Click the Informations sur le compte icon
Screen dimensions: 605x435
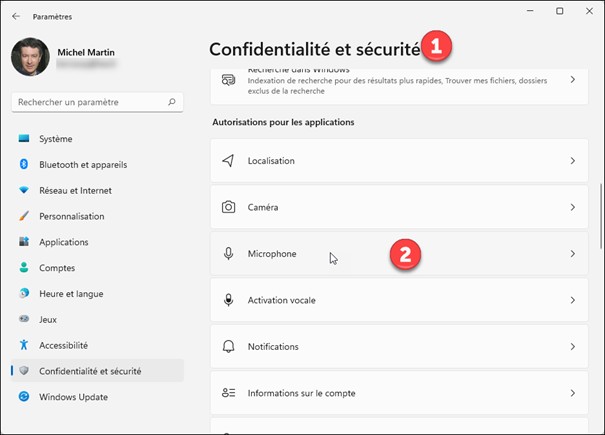click(x=228, y=394)
